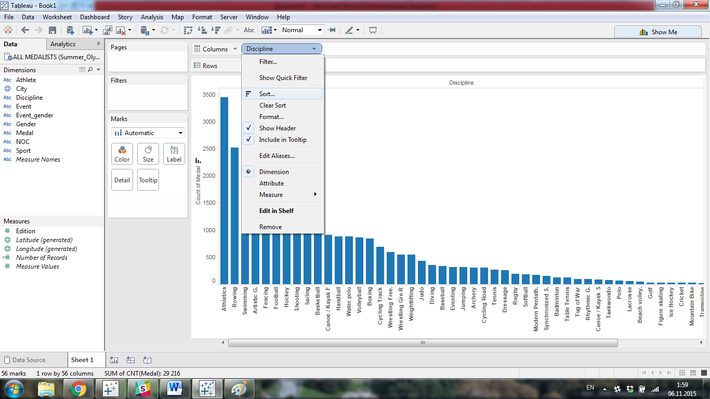This screenshot has height=399, width=710.
Task: Click the horizontal scrollbar below chart
Action: point(423,343)
